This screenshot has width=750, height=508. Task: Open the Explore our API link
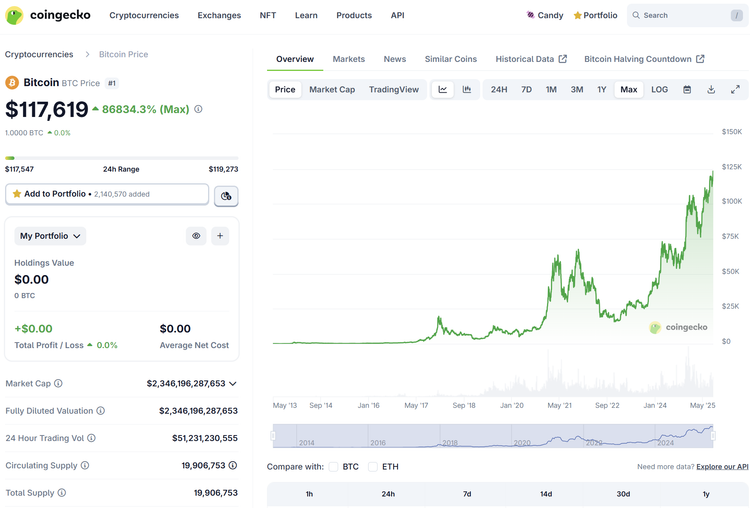[x=722, y=467]
